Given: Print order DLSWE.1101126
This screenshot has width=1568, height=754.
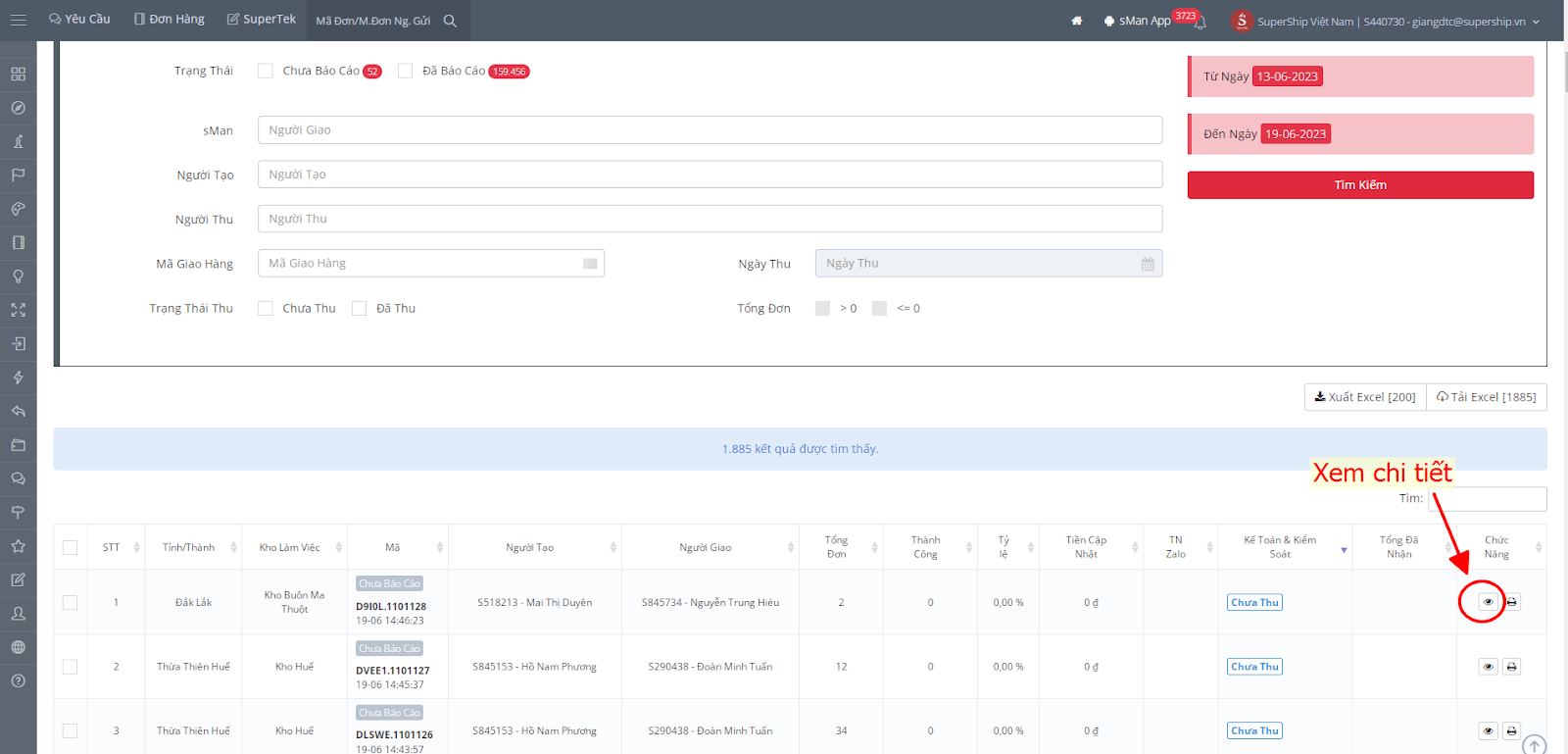Looking at the screenshot, I should [x=1512, y=730].
